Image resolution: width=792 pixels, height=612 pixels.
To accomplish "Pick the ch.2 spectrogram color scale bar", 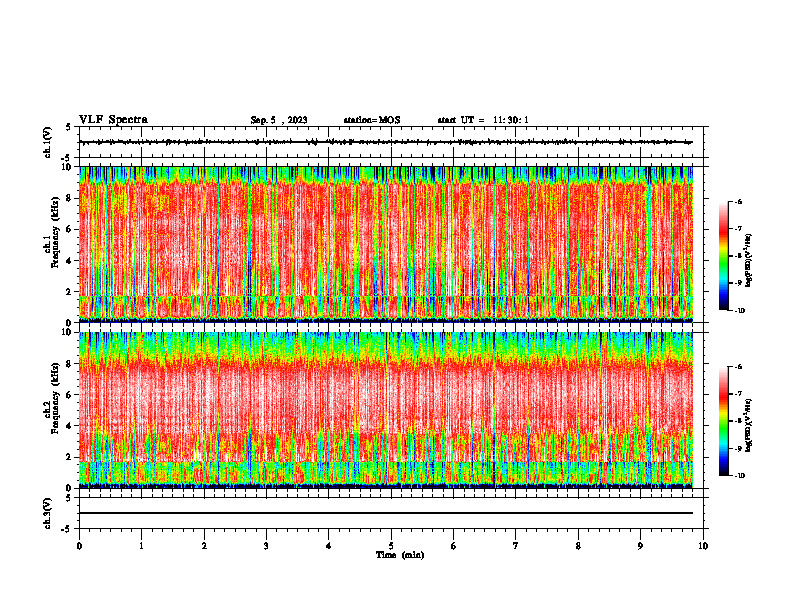I will click(x=723, y=421).
